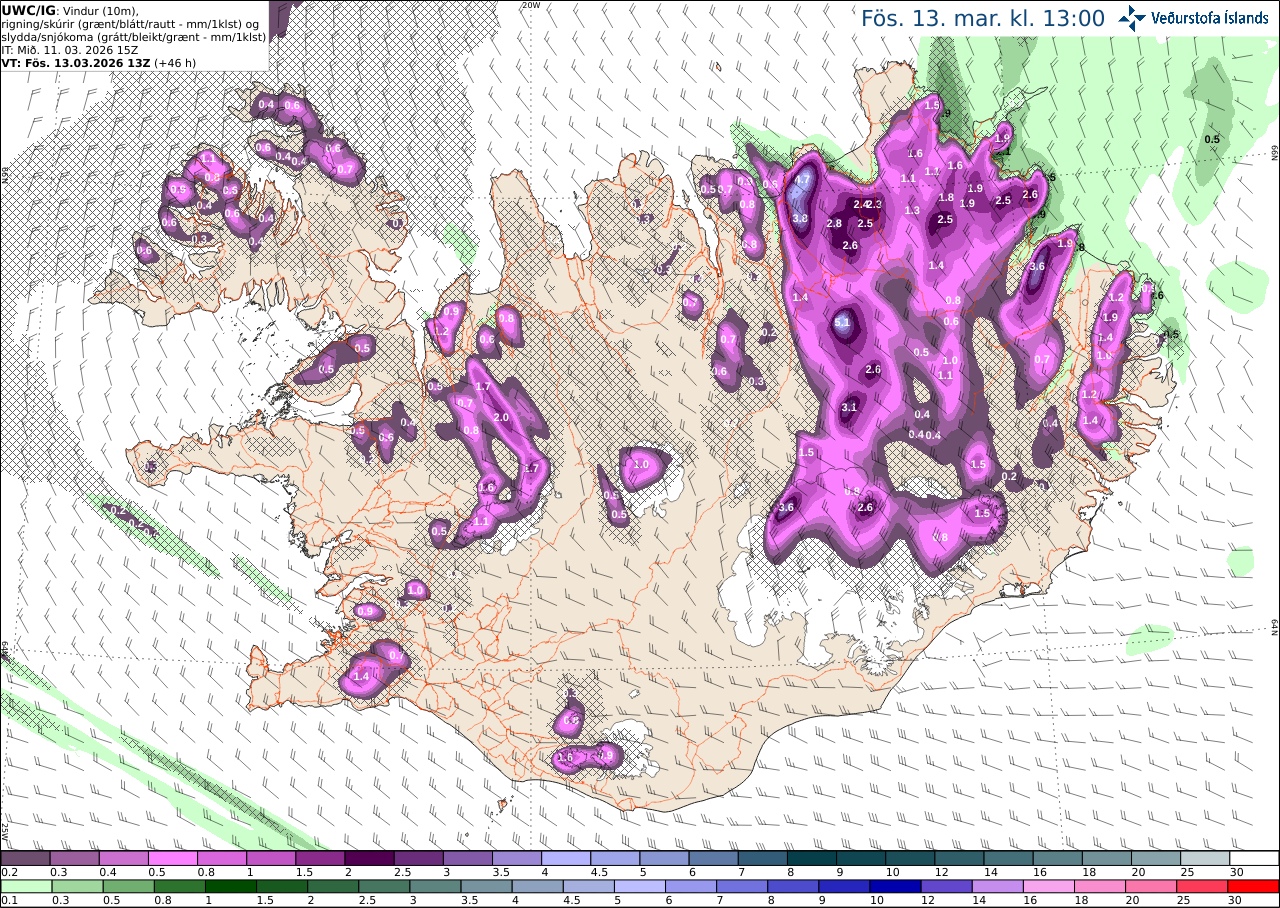Screen dimensions: 1280x908
Task: Click the 5.1 snowfall maximum value
Action: tap(842, 322)
